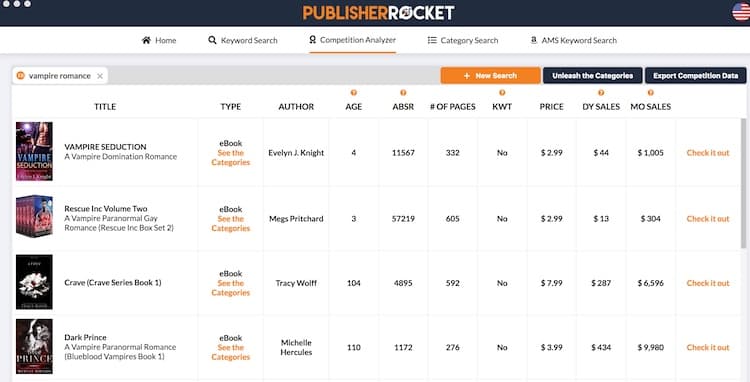Click the list icon beside Category Search

point(432,40)
